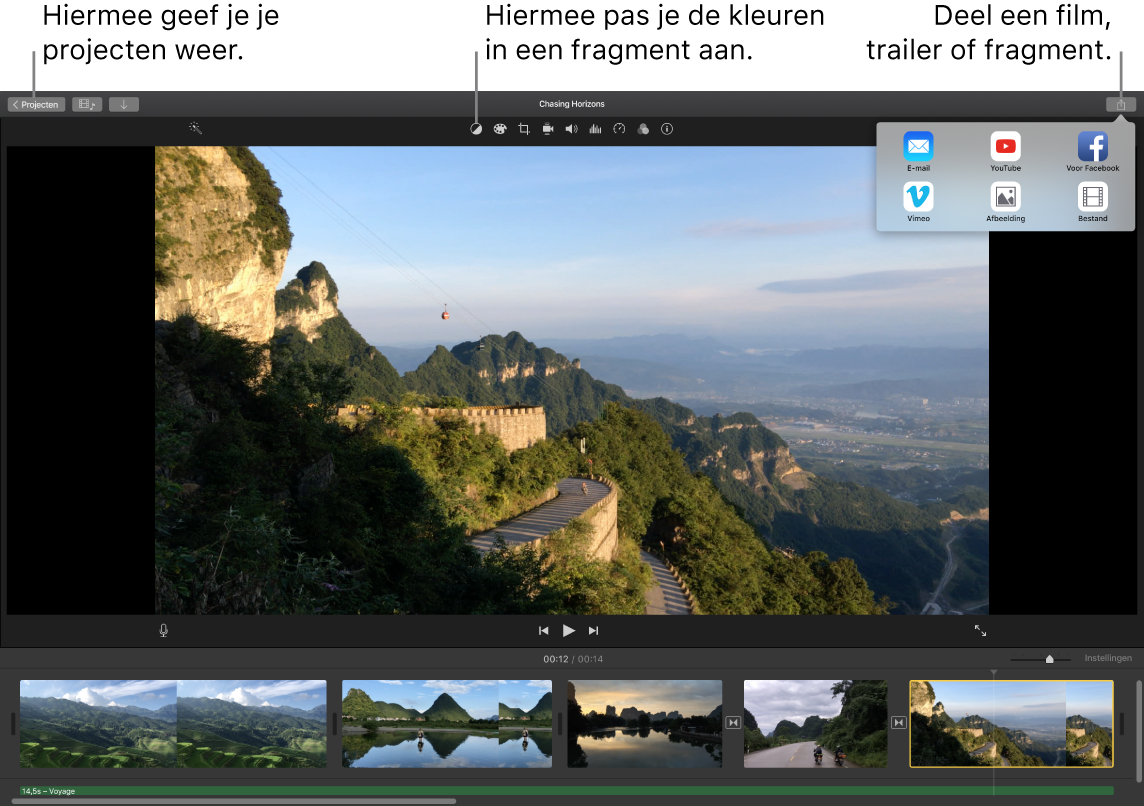Apply magic wand auto-enhance
Image resolution: width=1144 pixels, height=806 pixels.
point(195,128)
